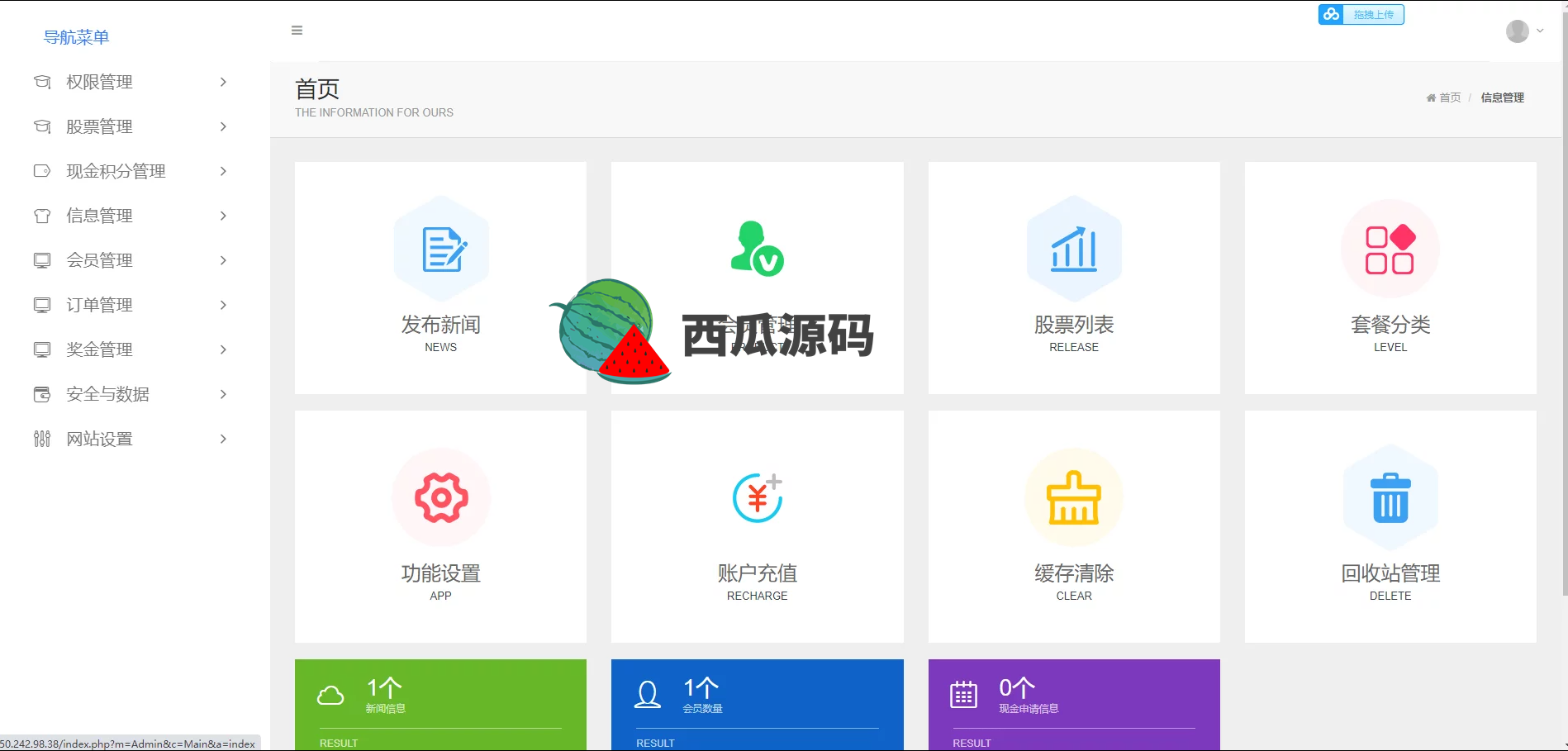Viewport: 1568px width, 751px height.
Task: Expand 现金积分管理 chevron arrow
Action: (x=223, y=171)
